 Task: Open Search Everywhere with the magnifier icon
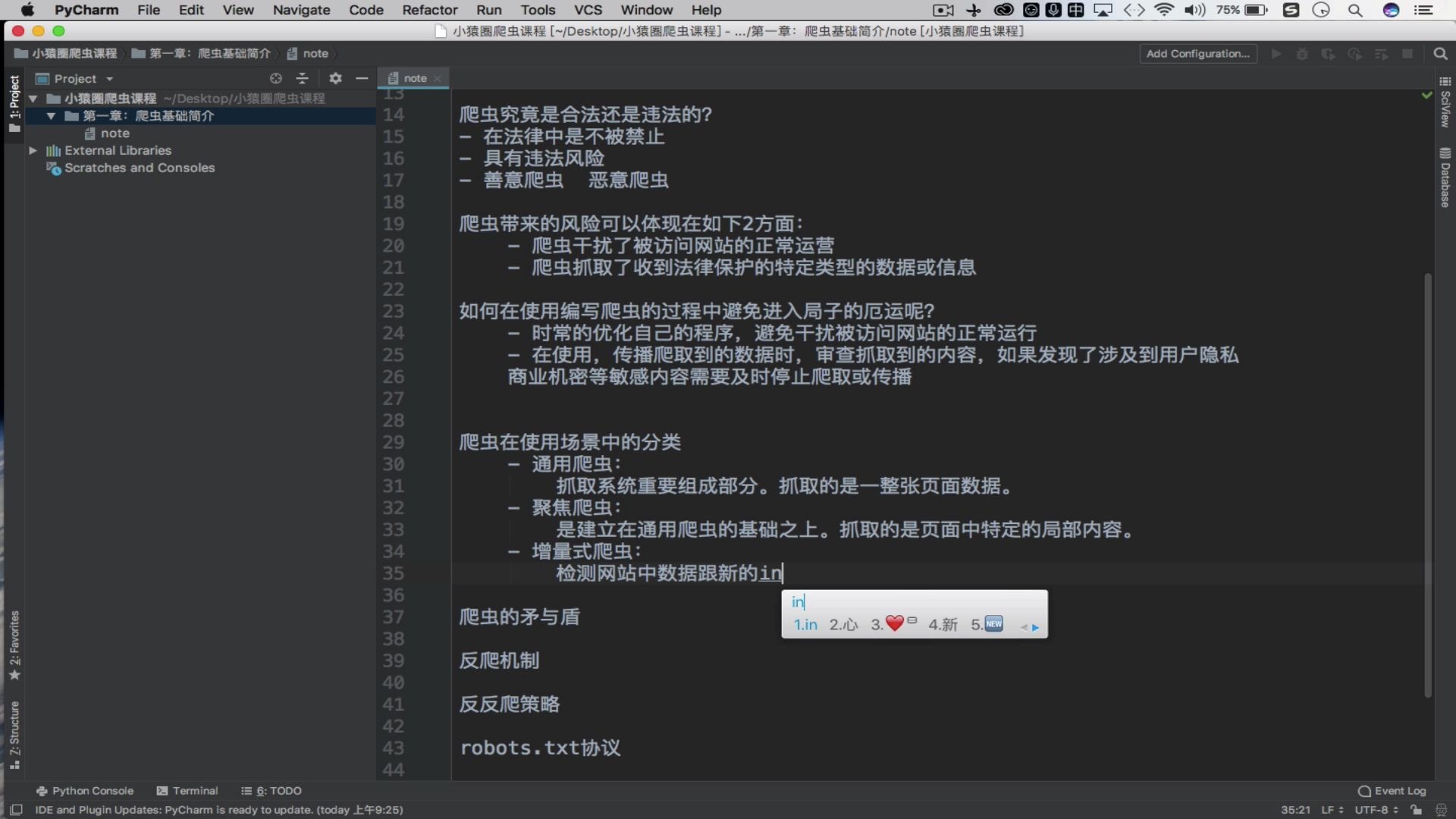click(1440, 54)
